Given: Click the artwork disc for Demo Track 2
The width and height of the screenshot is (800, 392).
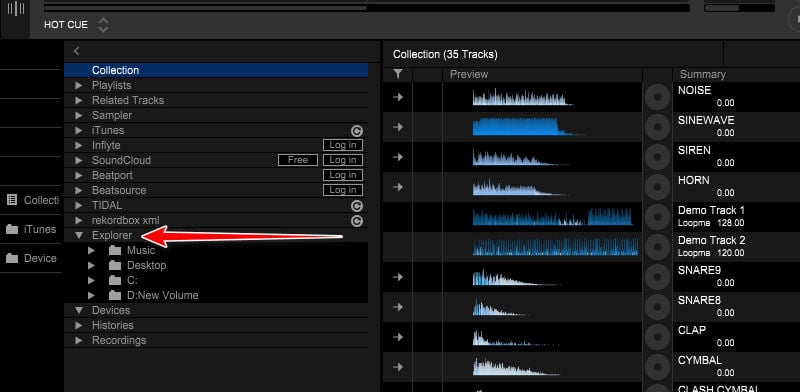Looking at the screenshot, I should coord(657,247).
